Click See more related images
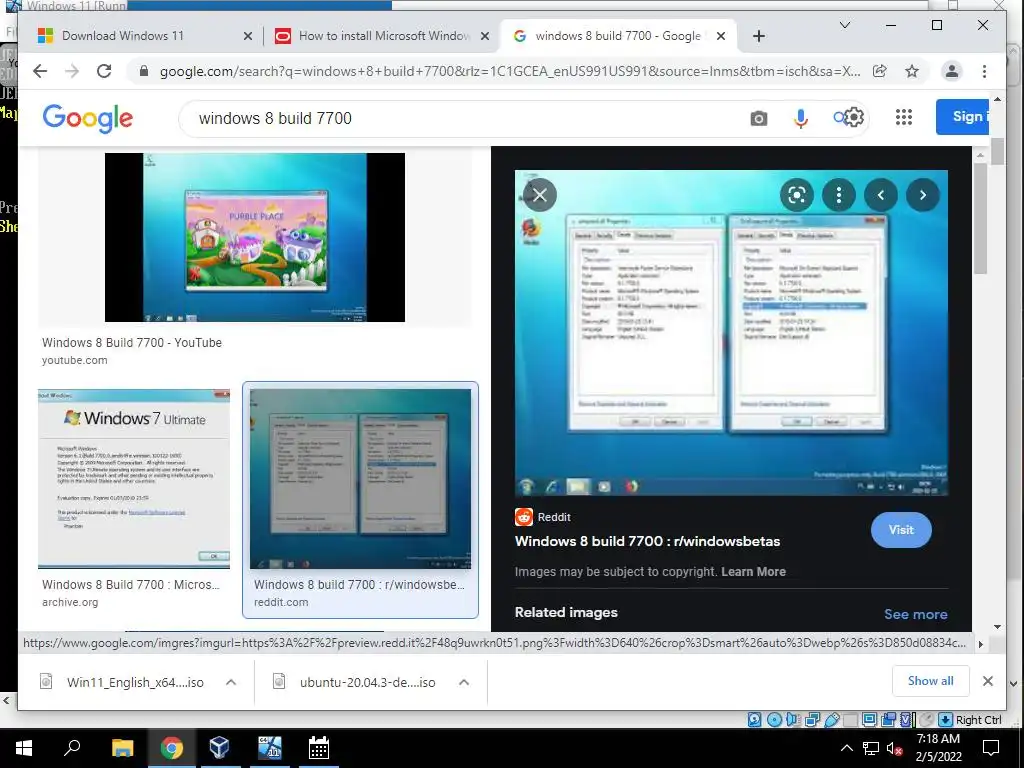 tap(915, 614)
